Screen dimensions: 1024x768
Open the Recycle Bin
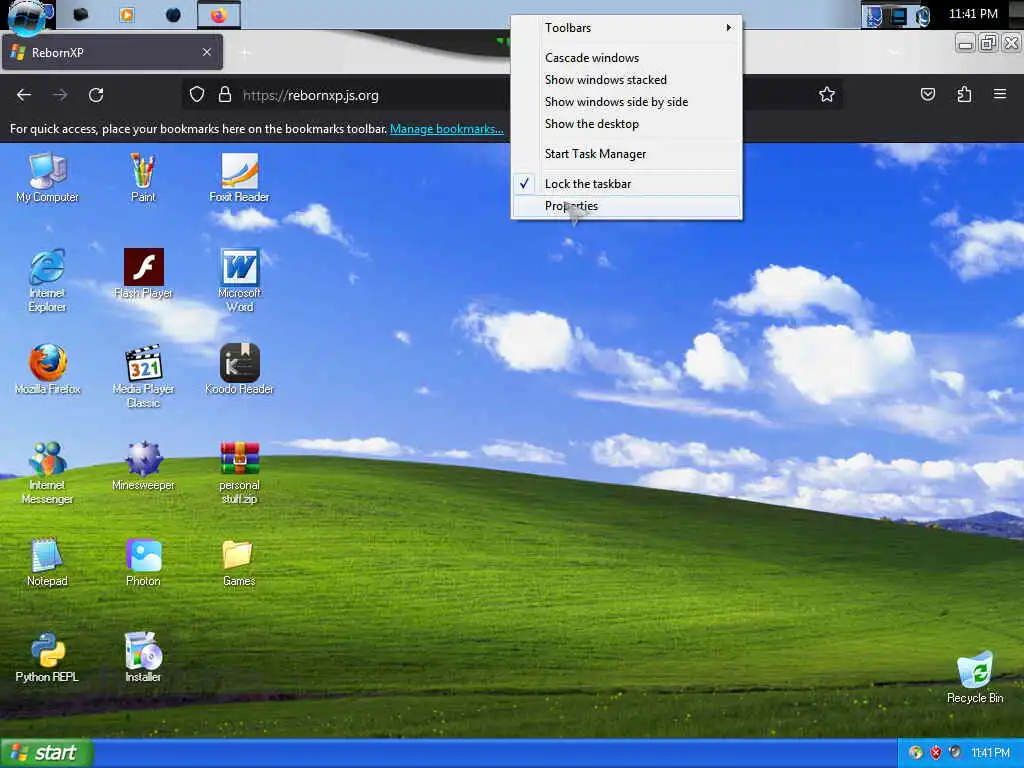coord(975,677)
